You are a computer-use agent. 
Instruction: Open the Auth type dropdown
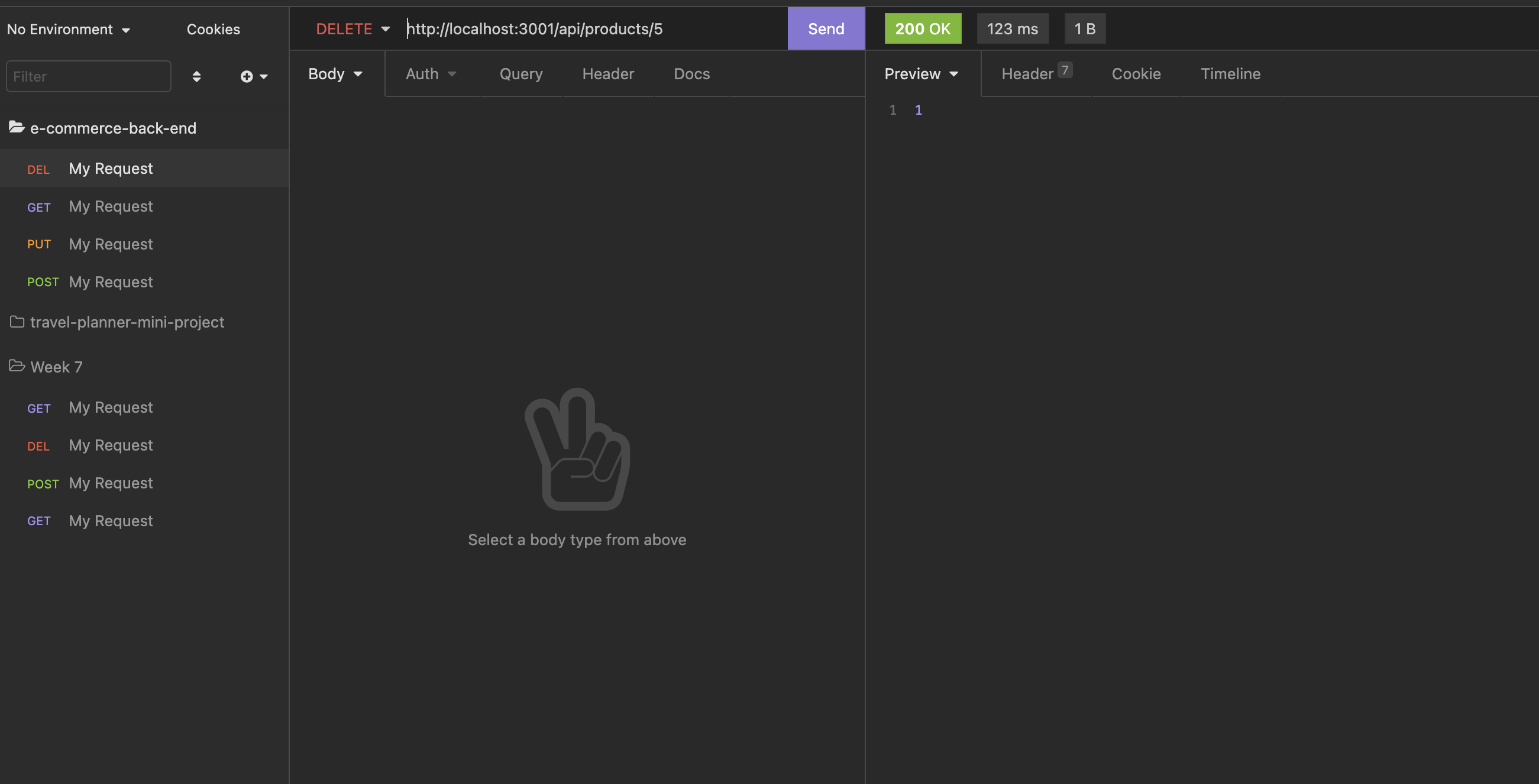(x=431, y=74)
